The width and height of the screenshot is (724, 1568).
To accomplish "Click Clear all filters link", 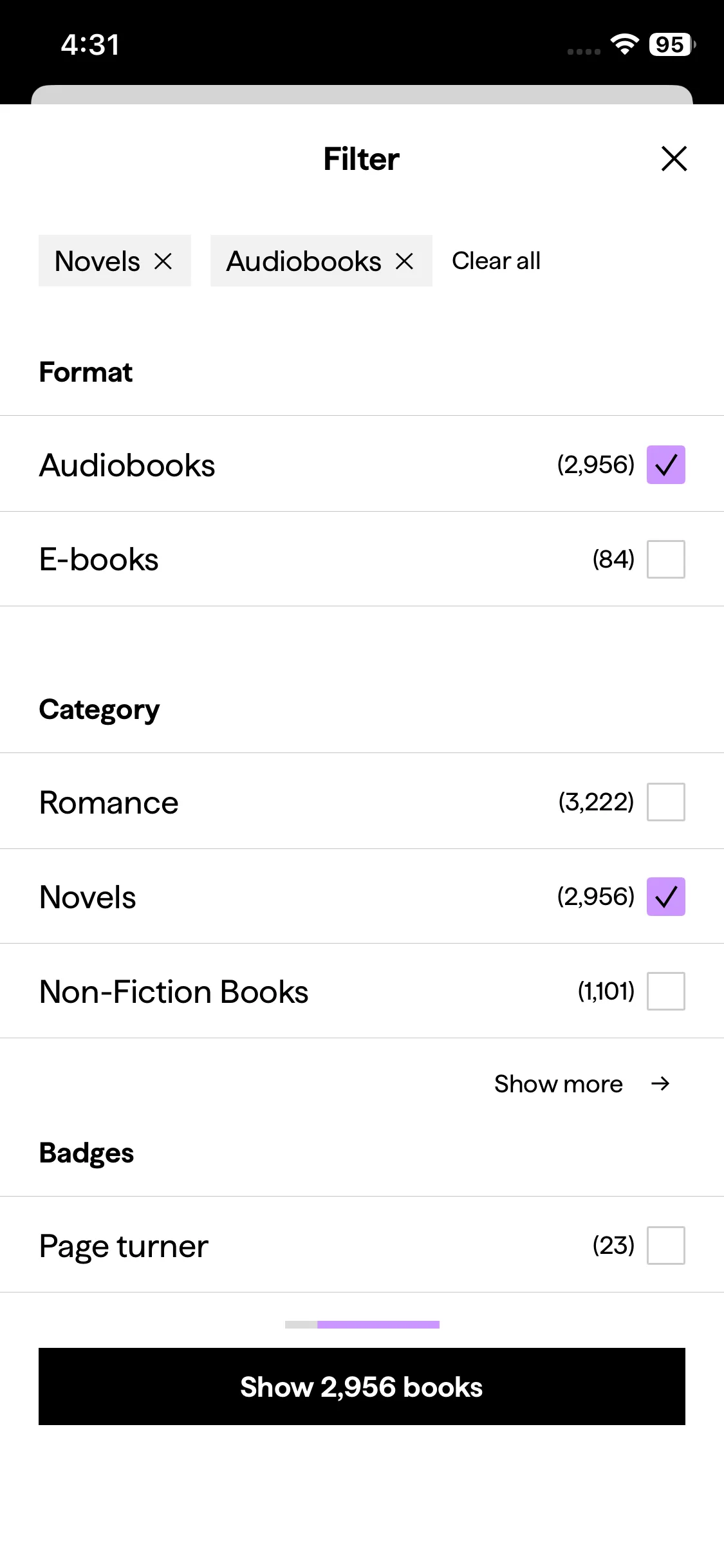I will pos(496,261).
